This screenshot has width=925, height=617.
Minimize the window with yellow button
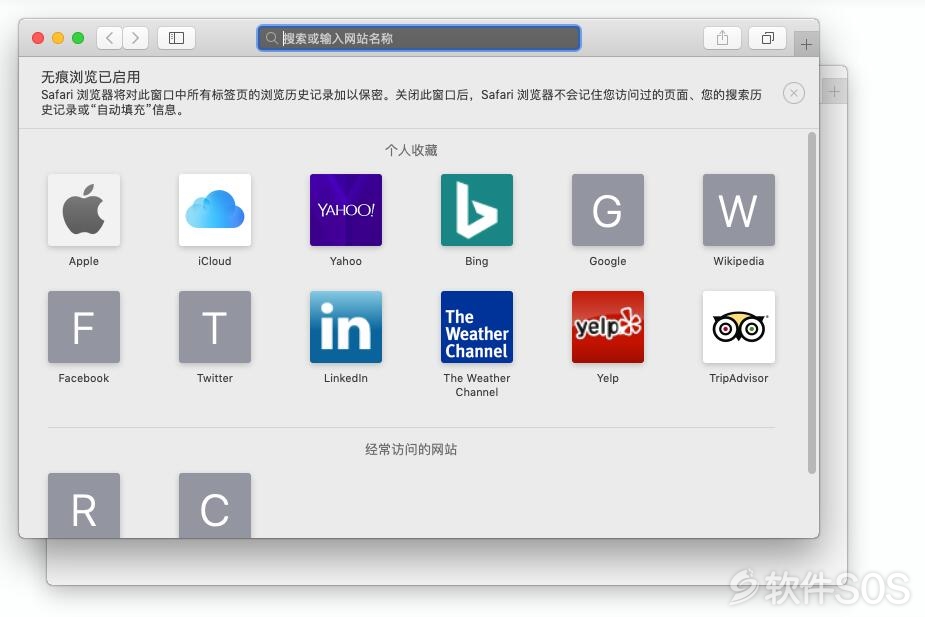click(58, 38)
